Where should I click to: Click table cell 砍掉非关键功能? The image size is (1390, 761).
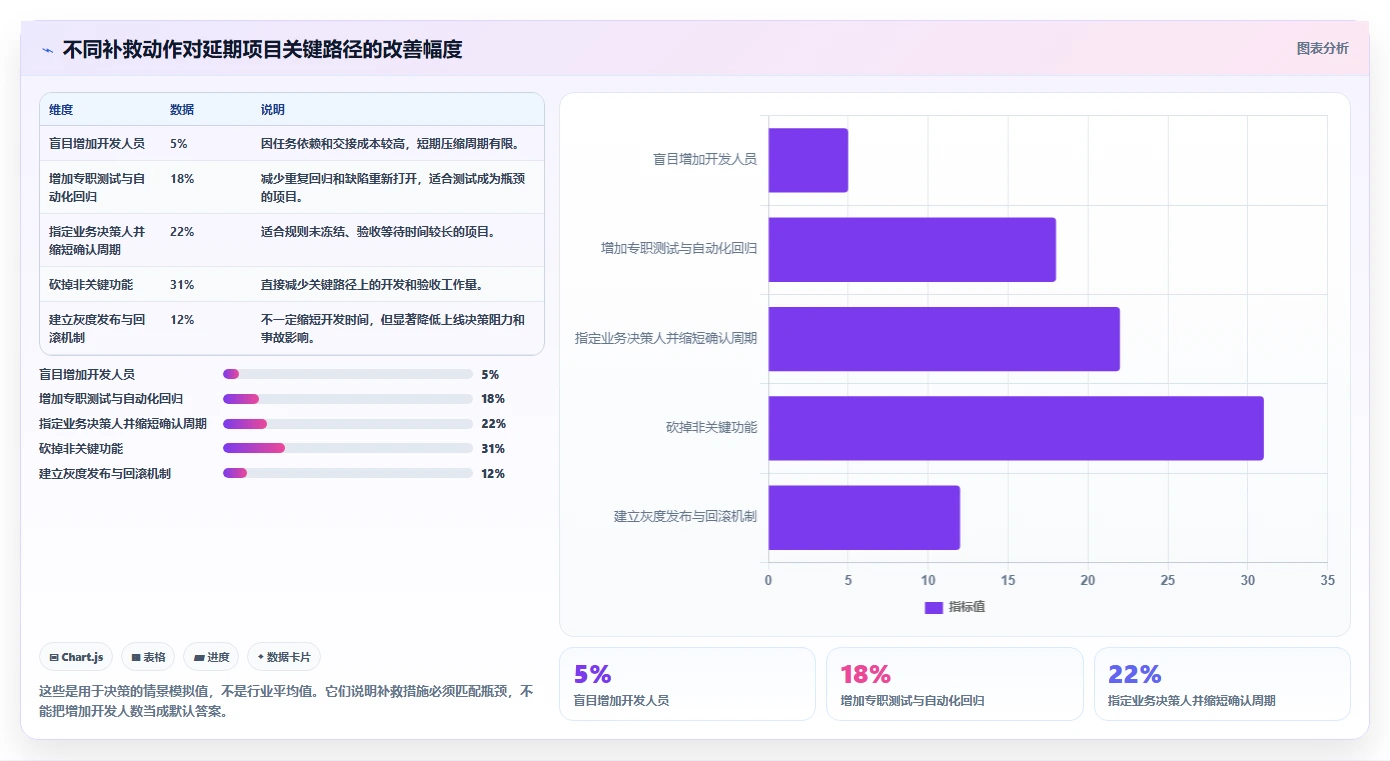pyautogui.click(x=91, y=285)
